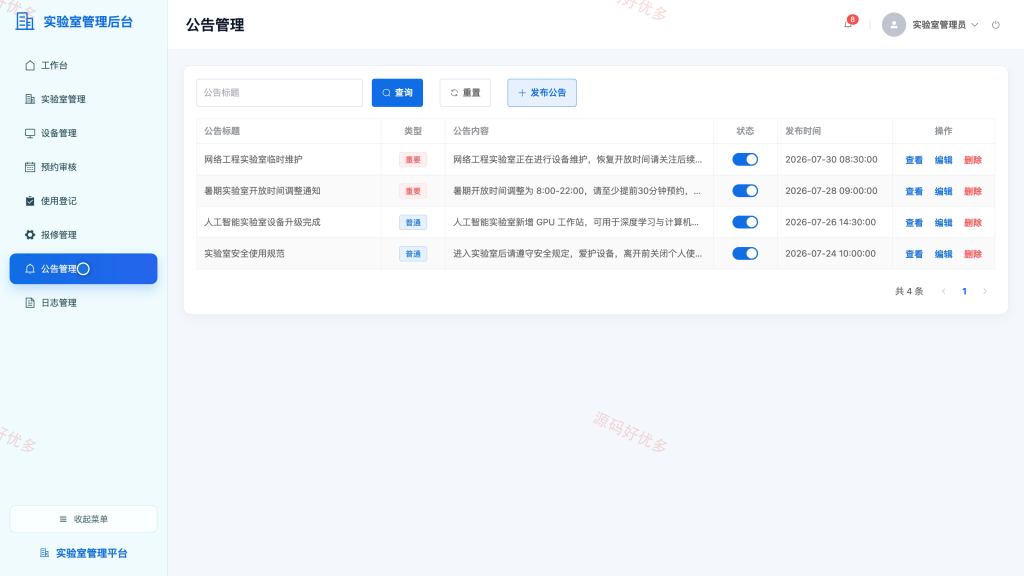Click the 重要 tag in 暑期实验室开放时间调整通知 row

click(x=413, y=191)
